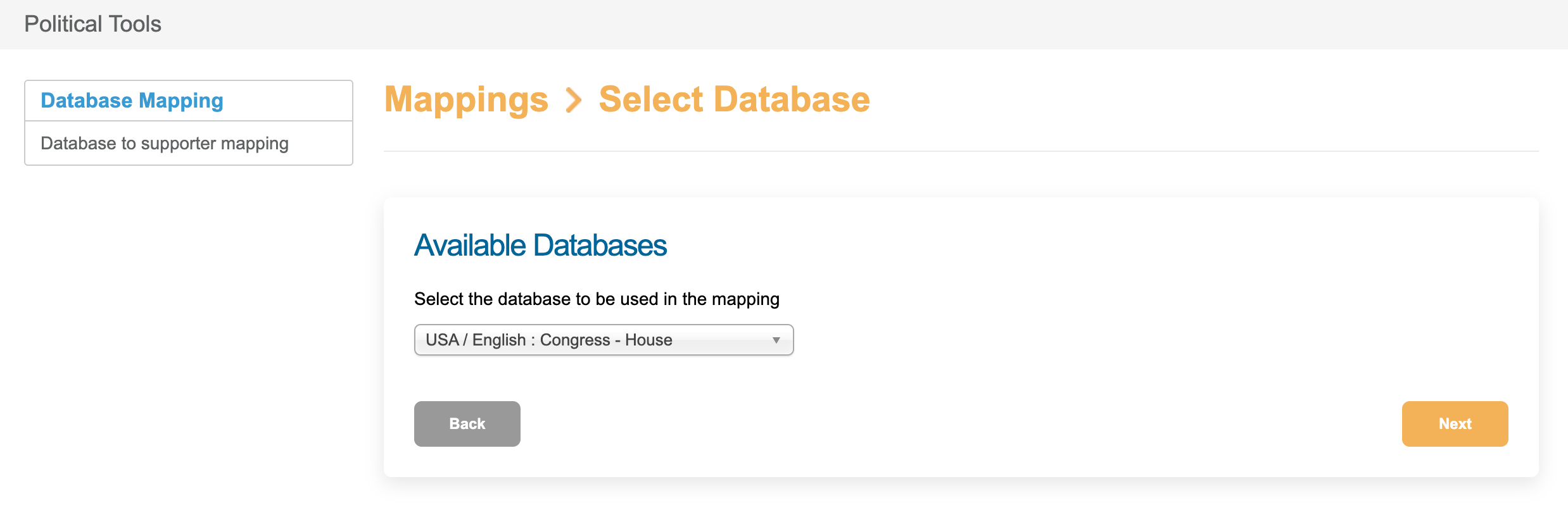Click the Database Mapping sidebar heading
Screen dimensions: 1568x510
[x=132, y=101]
